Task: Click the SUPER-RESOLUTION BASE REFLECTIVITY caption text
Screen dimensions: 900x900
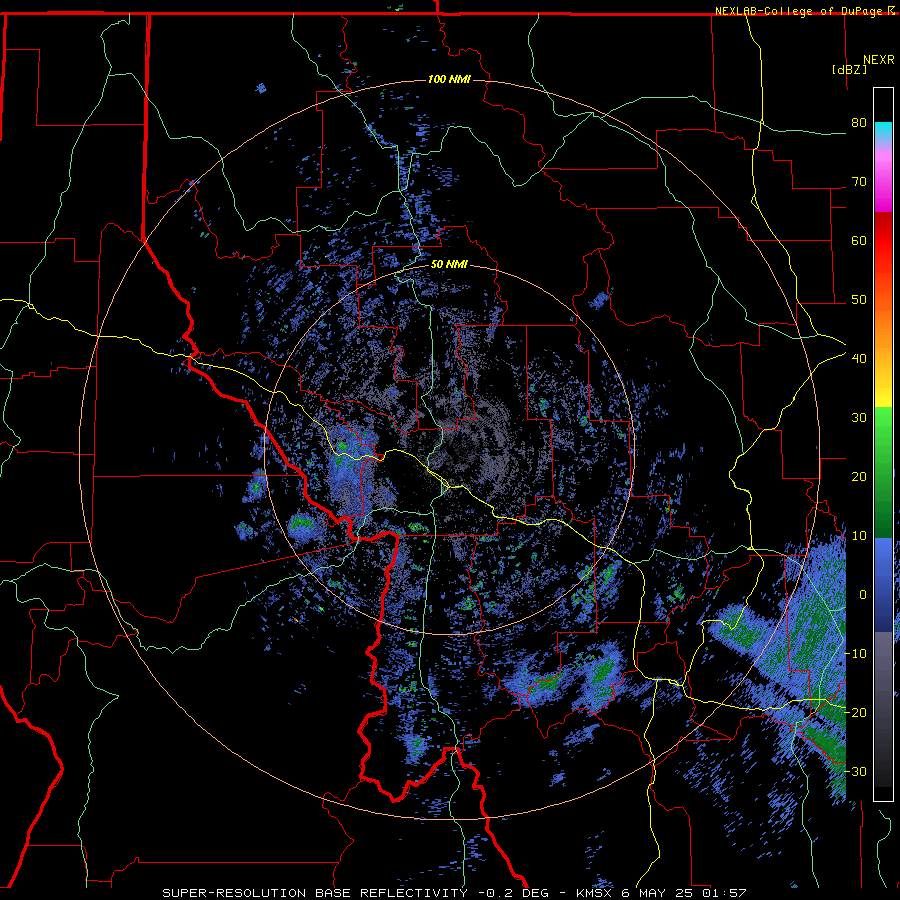Action: pyautogui.click(x=314, y=893)
